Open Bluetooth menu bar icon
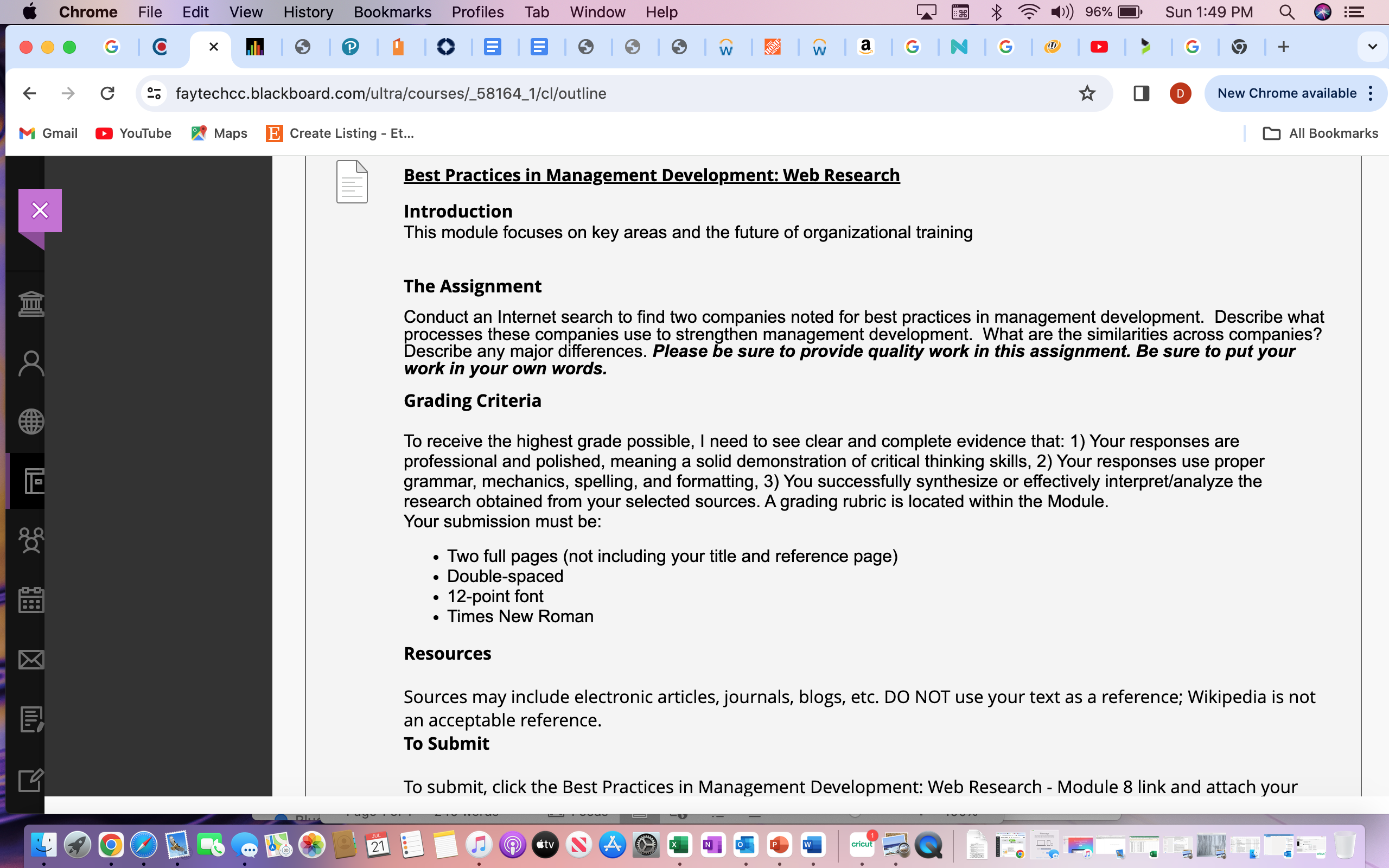 996,11
